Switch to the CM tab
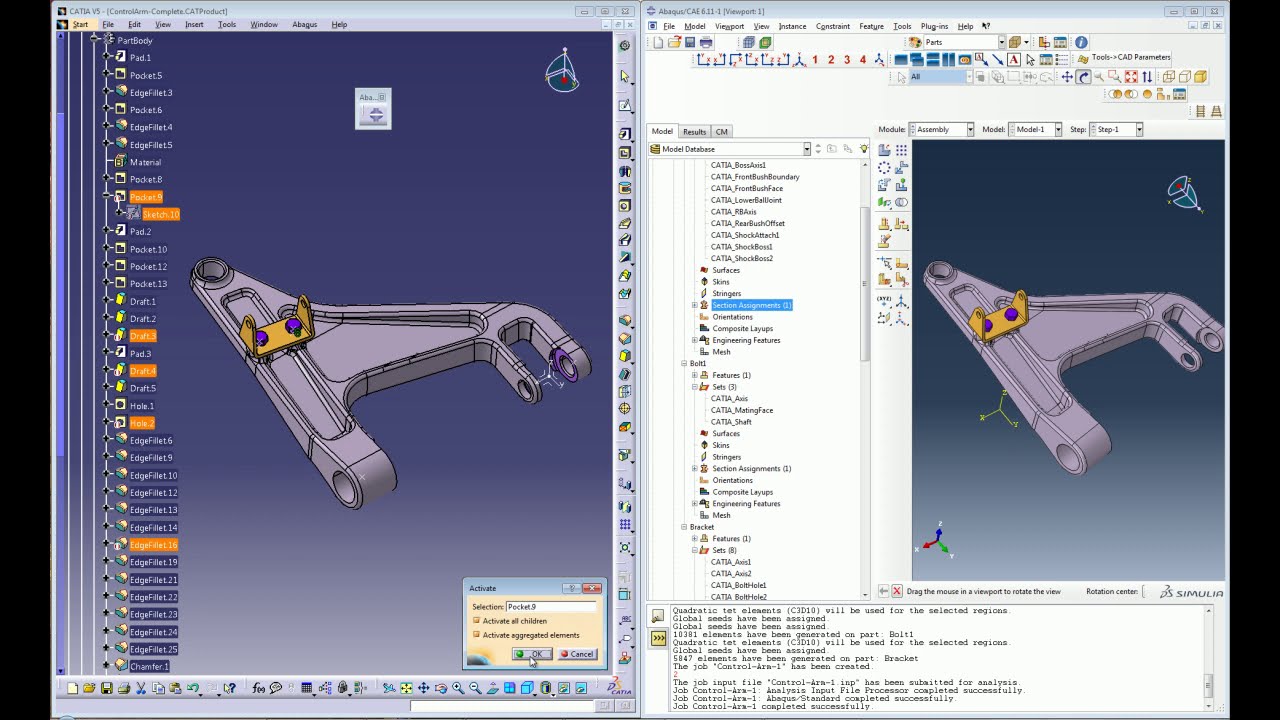 tap(721, 131)
